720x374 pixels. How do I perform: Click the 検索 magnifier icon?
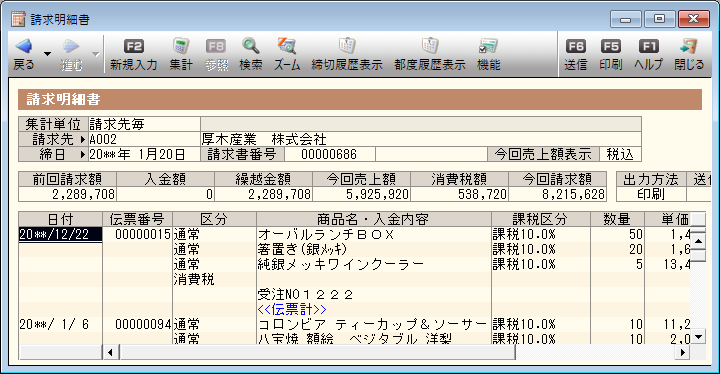[x=251, y=46]
